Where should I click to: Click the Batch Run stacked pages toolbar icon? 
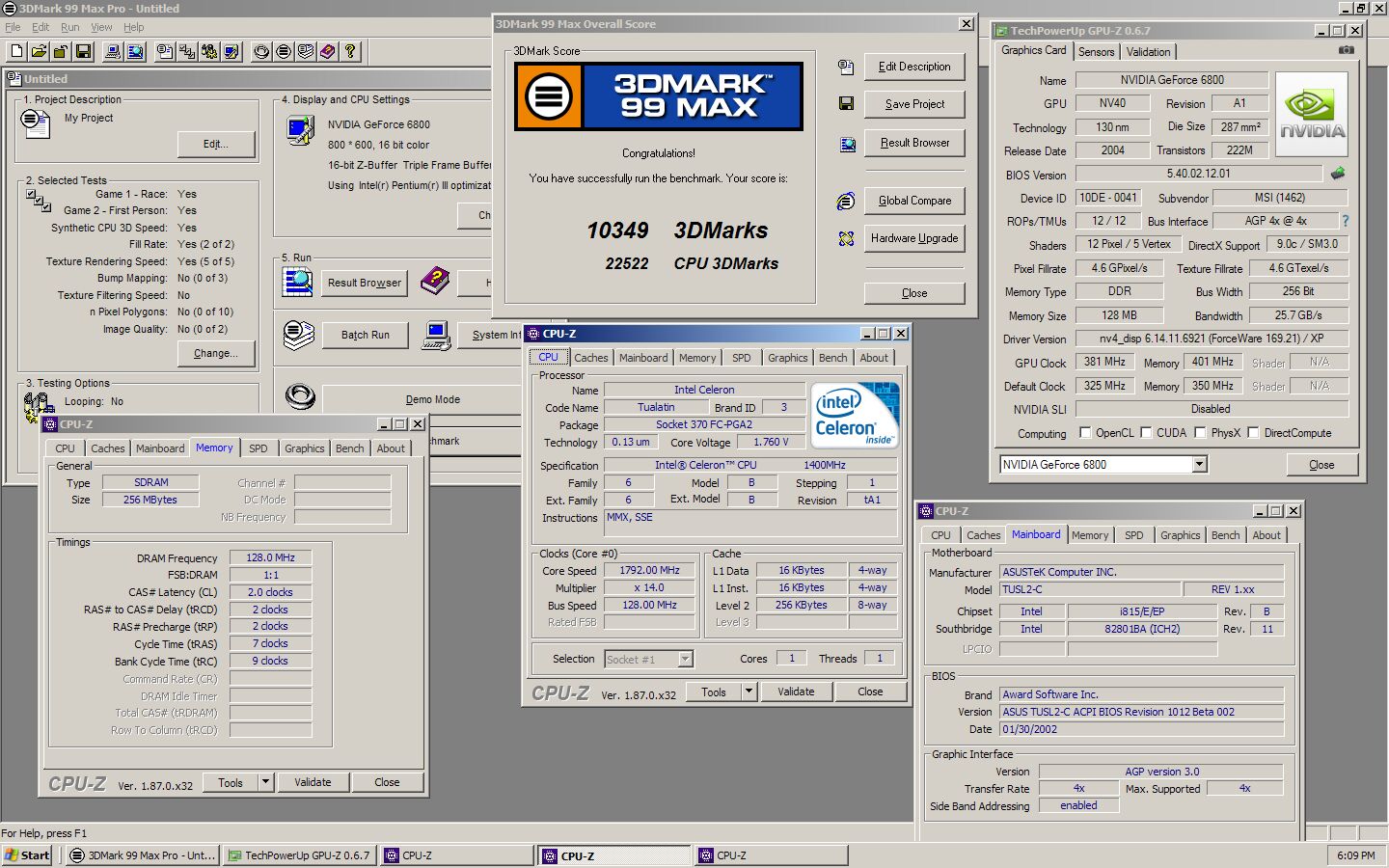click(306, 51)
